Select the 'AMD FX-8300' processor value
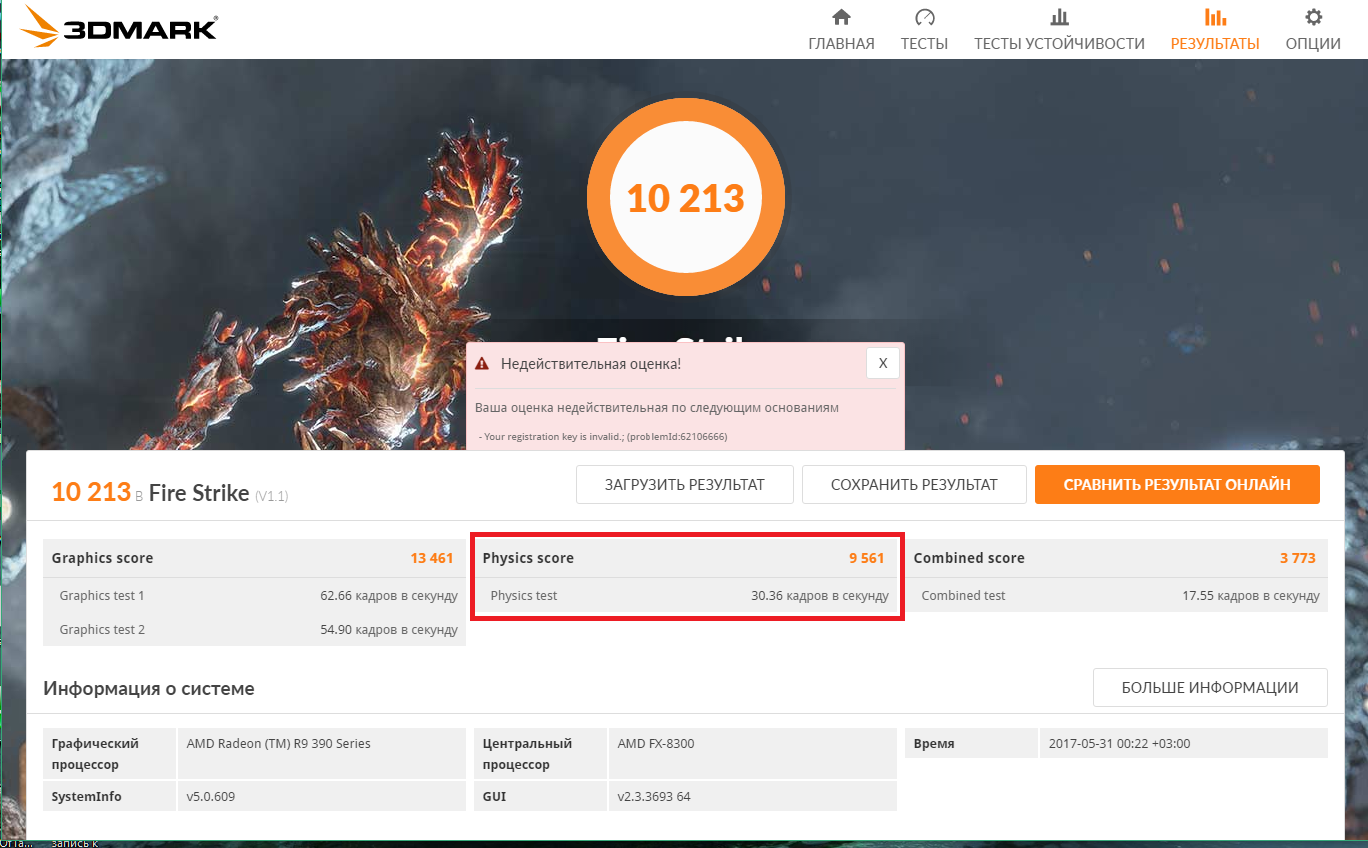Image resolution: width=1368 pixels, height=848 pixels. pos(656,744)
